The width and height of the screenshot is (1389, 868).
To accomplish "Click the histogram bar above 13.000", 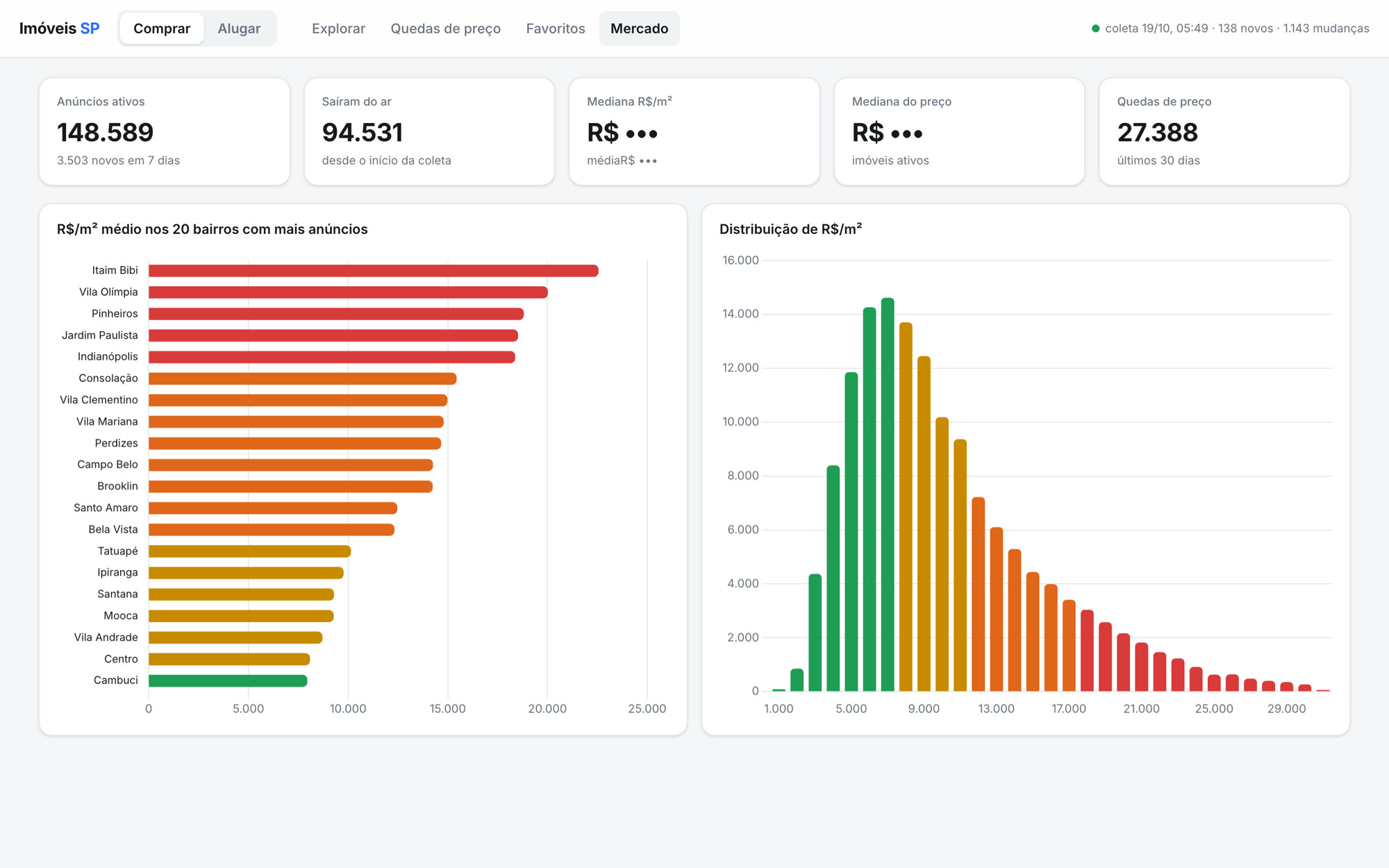I will pos(997,609).
